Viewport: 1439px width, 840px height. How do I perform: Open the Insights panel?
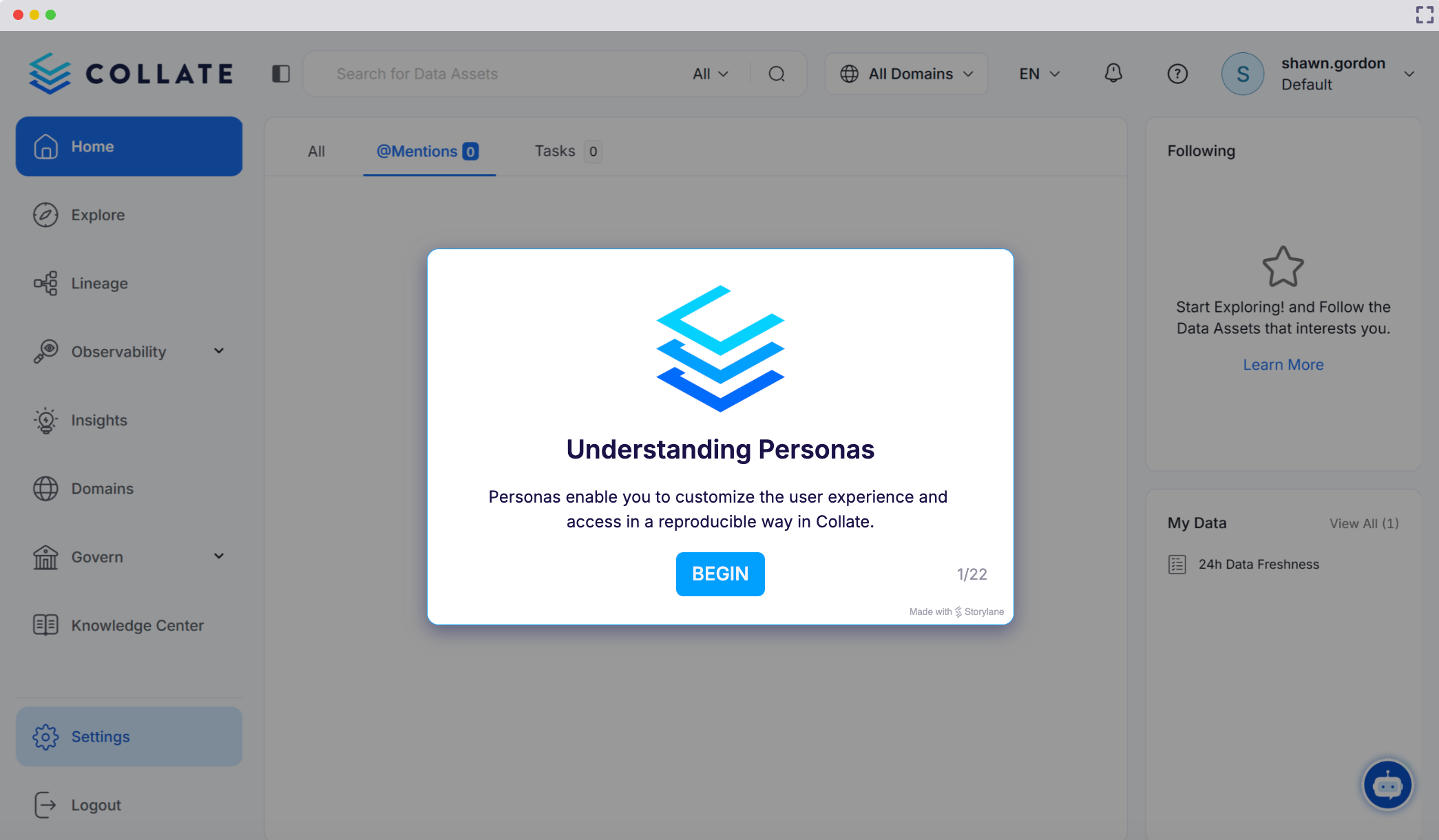point(98,420)
